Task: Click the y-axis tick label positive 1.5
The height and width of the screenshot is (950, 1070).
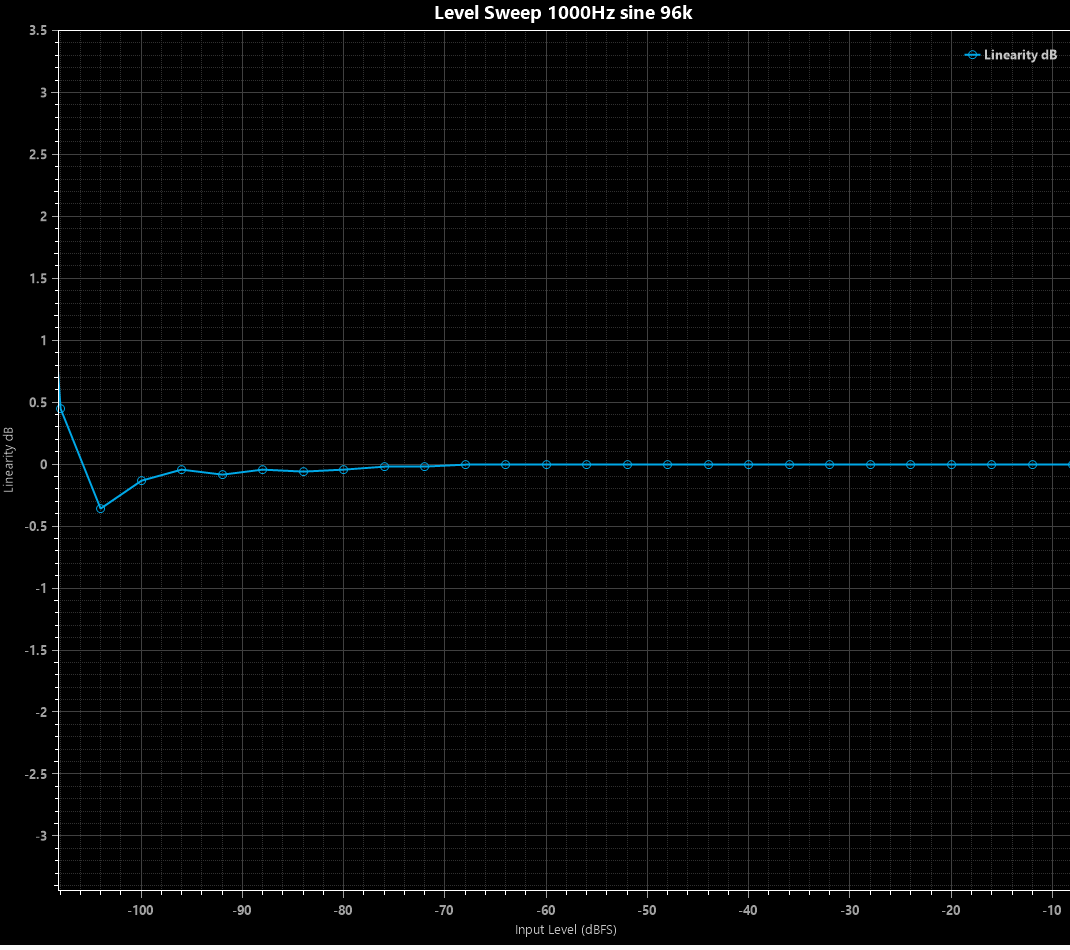Action: tap(39, 278)
